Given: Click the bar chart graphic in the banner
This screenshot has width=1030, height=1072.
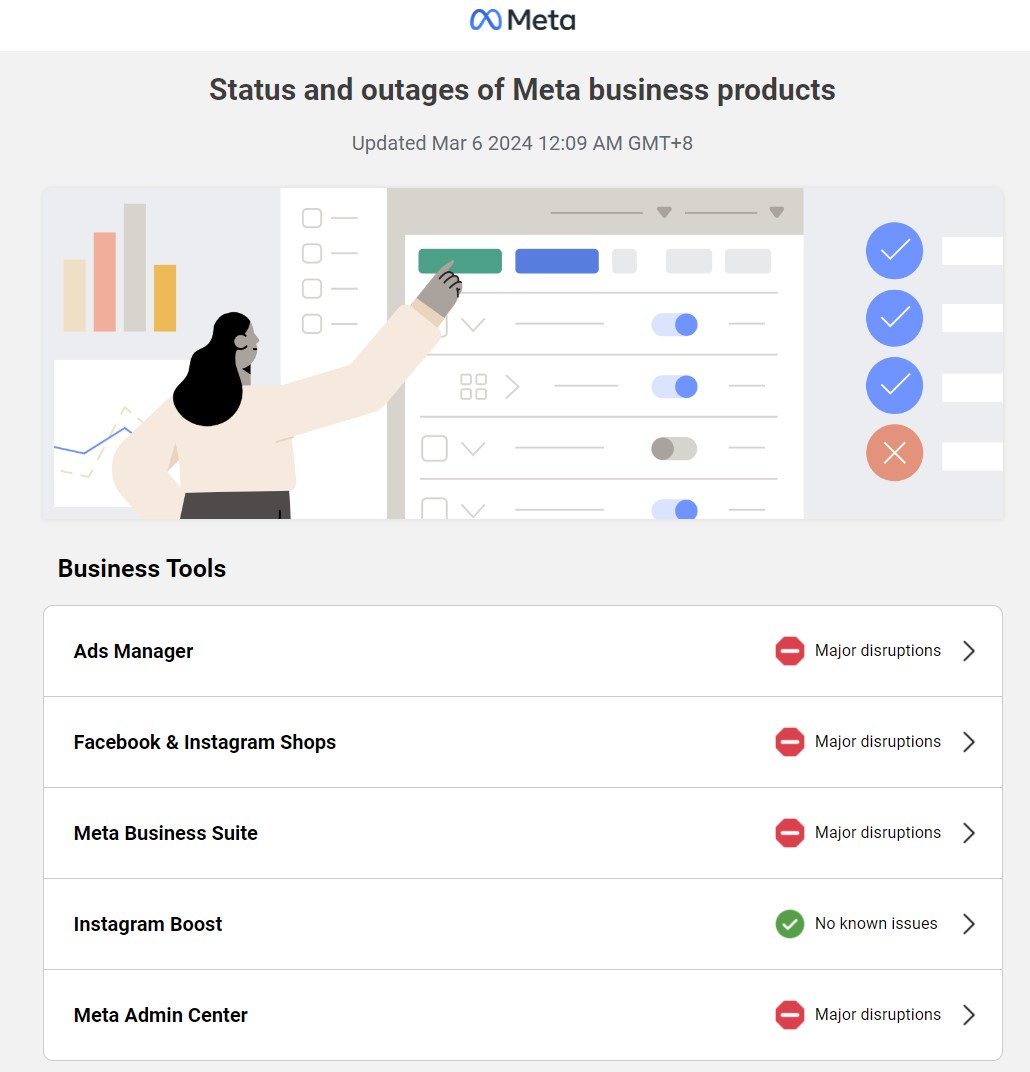Looking at the screenshot, I should (120, 267).
